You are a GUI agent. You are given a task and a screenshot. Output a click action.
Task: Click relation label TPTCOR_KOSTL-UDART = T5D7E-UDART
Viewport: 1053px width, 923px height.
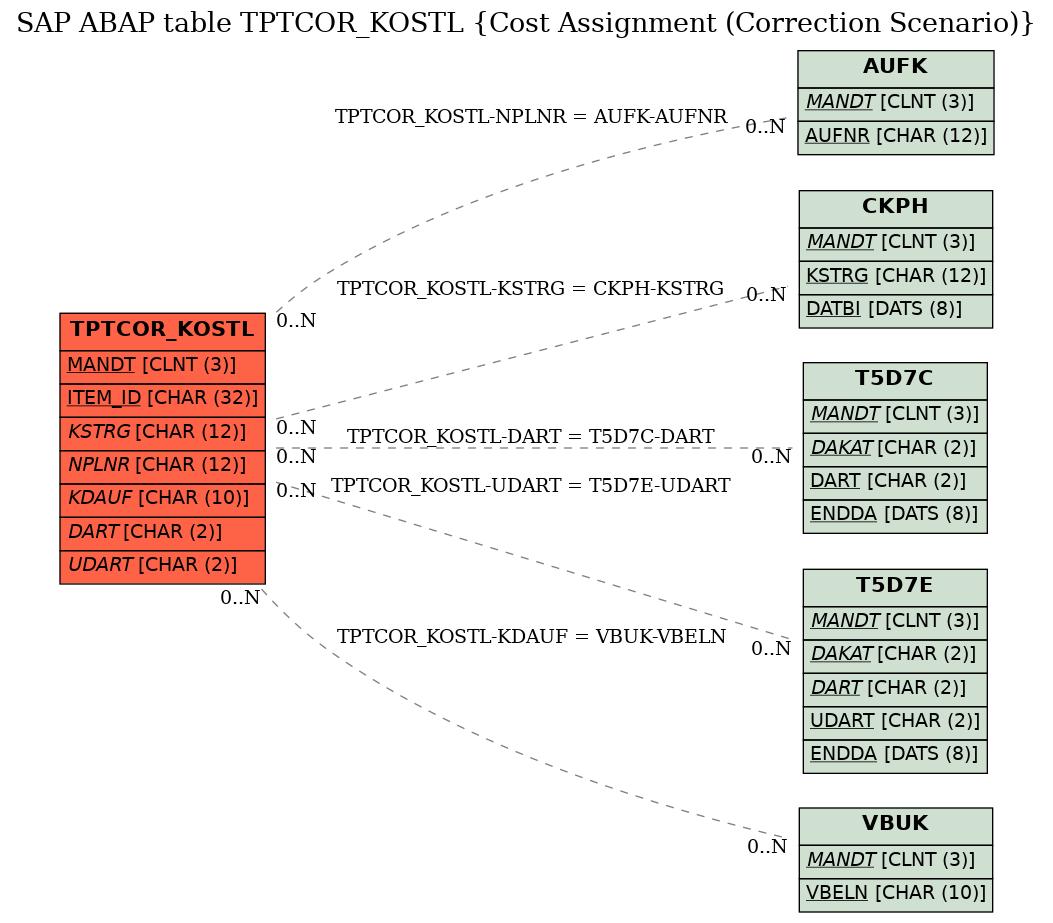point(530,486)
